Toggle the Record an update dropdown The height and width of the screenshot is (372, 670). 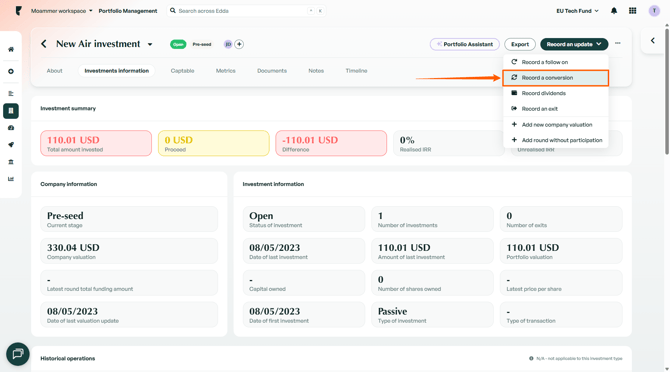pyautogui.click(x=574, y=44)
